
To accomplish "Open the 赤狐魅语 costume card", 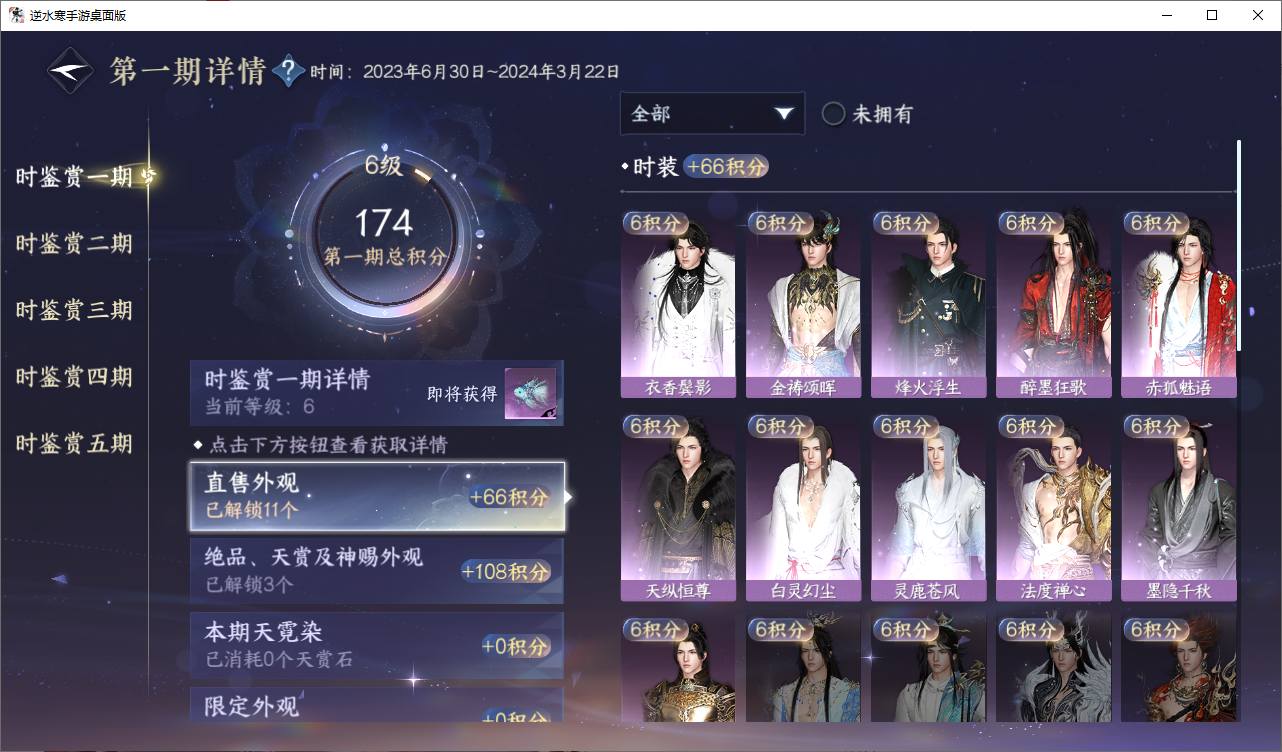I will 1179,305.
